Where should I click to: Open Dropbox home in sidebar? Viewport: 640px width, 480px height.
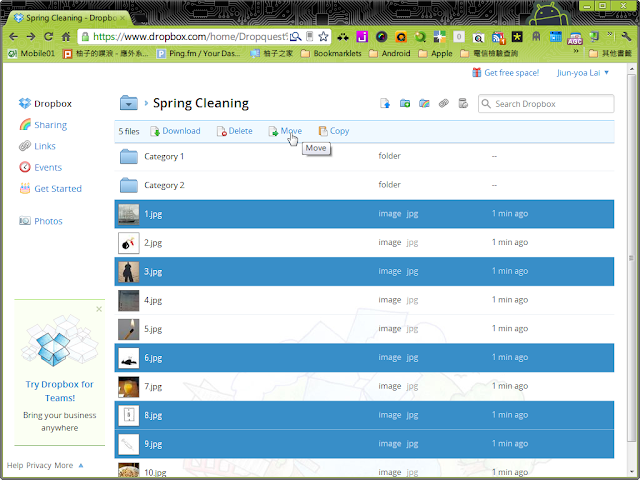coord(53,104)
